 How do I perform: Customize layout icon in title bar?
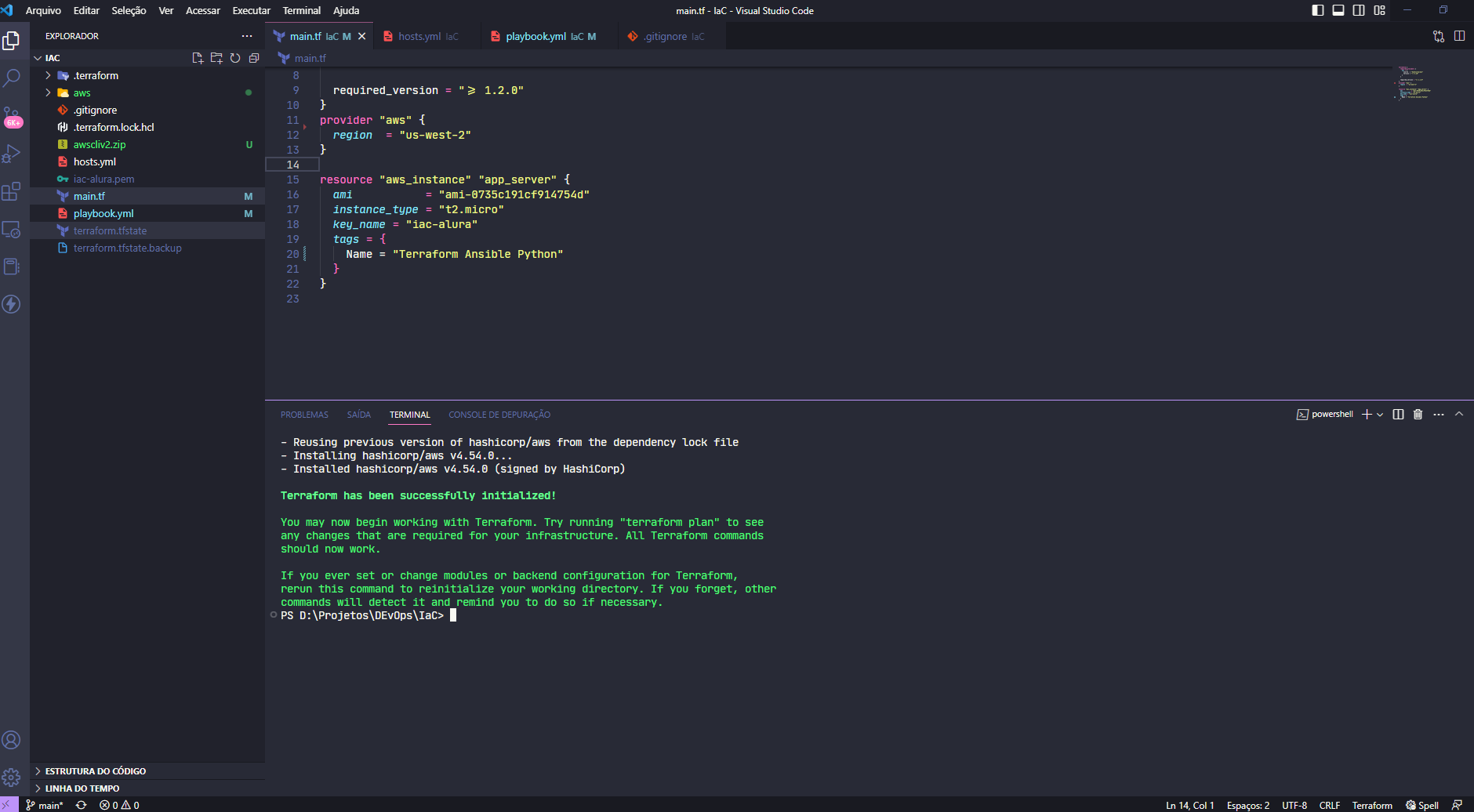[1379, 10]
